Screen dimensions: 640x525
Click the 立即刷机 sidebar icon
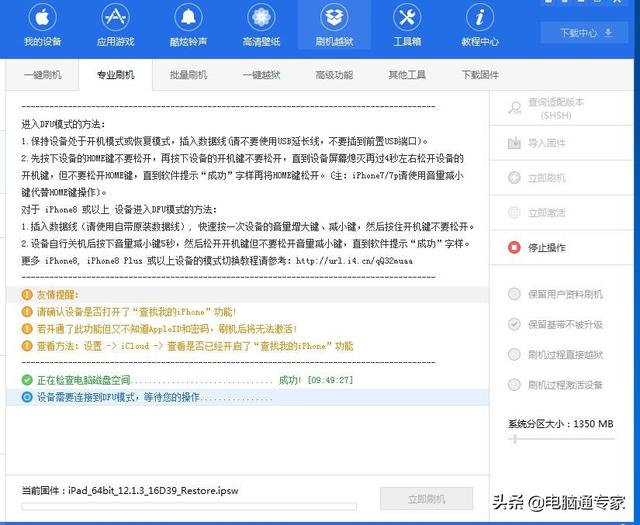click(514, 178)
